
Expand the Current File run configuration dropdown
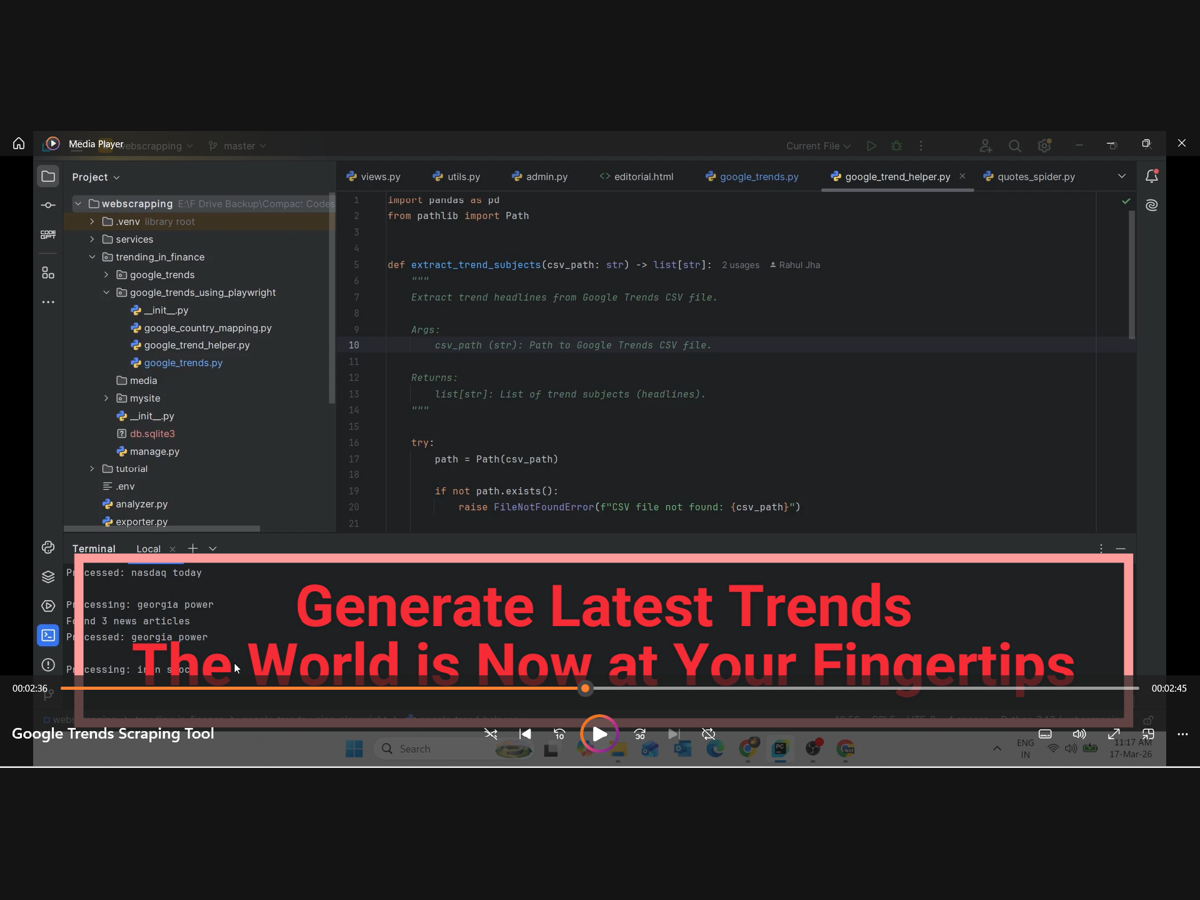(818, 146)
